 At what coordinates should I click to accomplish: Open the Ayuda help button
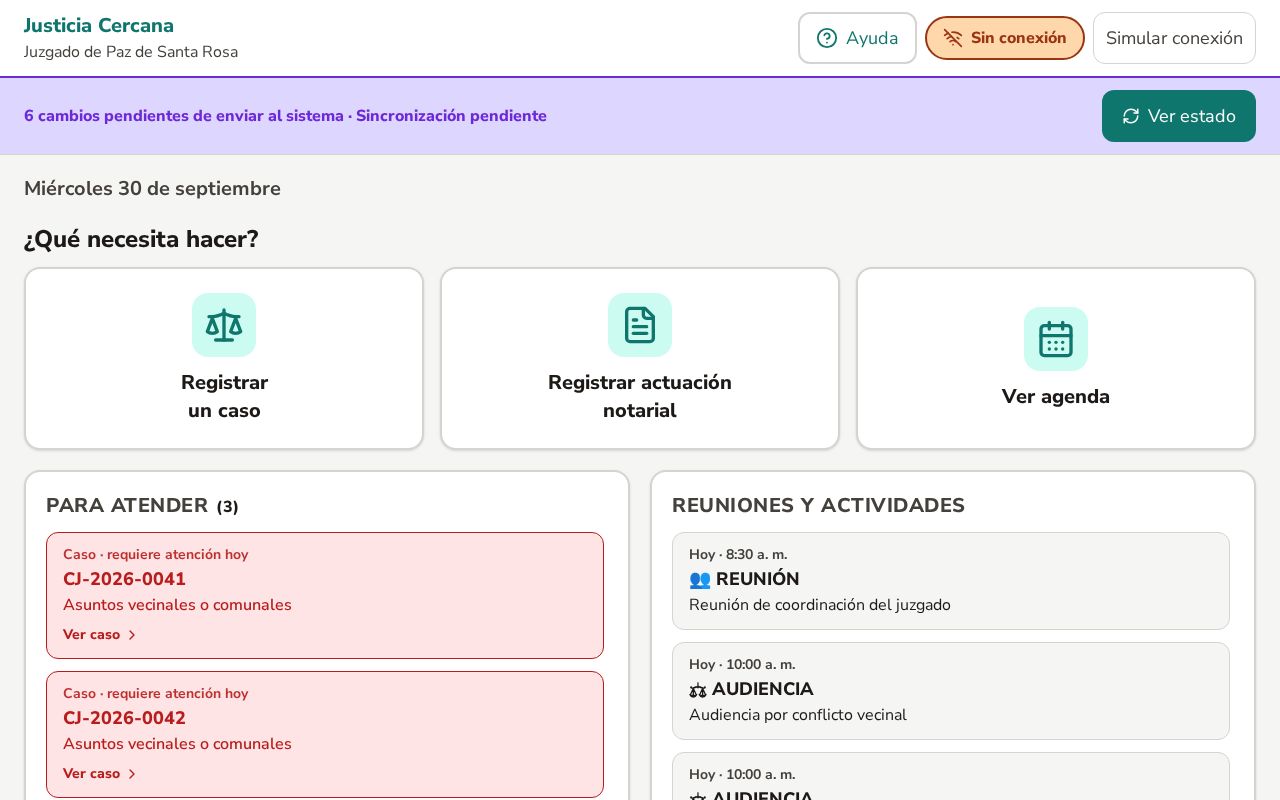coord(857,38)
